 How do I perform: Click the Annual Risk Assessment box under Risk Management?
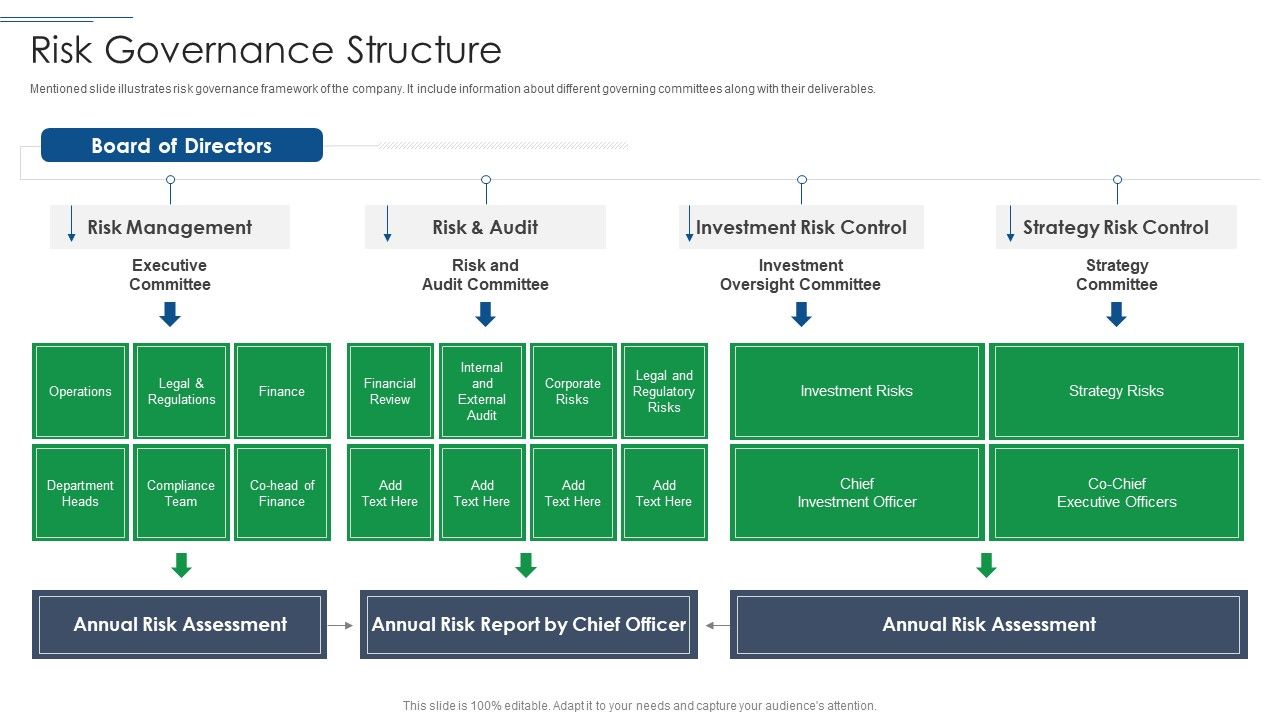tap(180, 625)
